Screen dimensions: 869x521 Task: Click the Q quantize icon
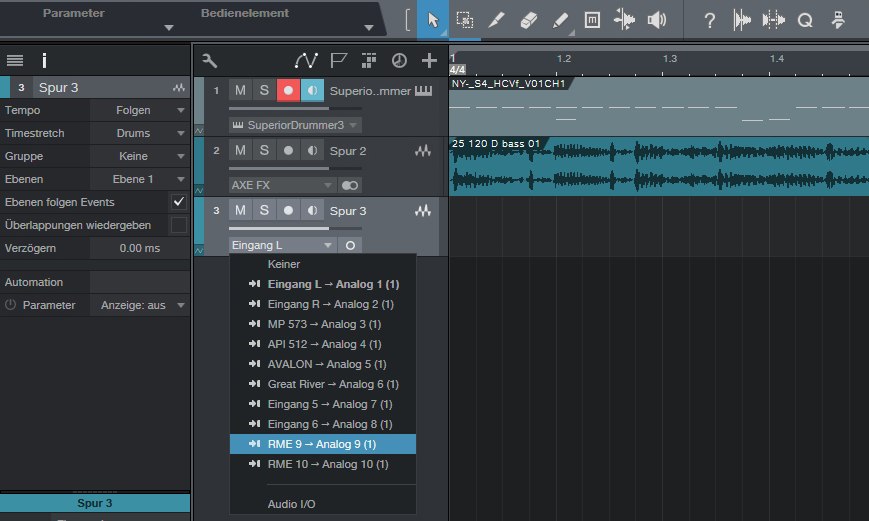pyautogui.click(x=805, y=21)
